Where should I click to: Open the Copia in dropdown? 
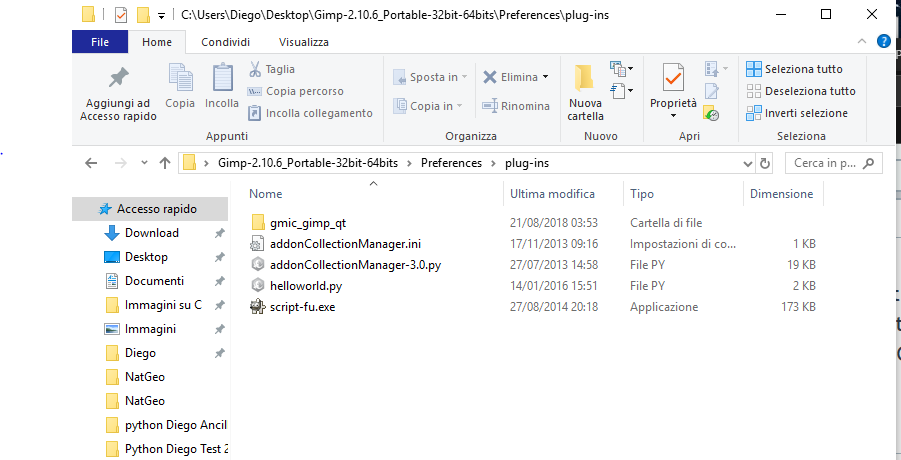[428, 106]
